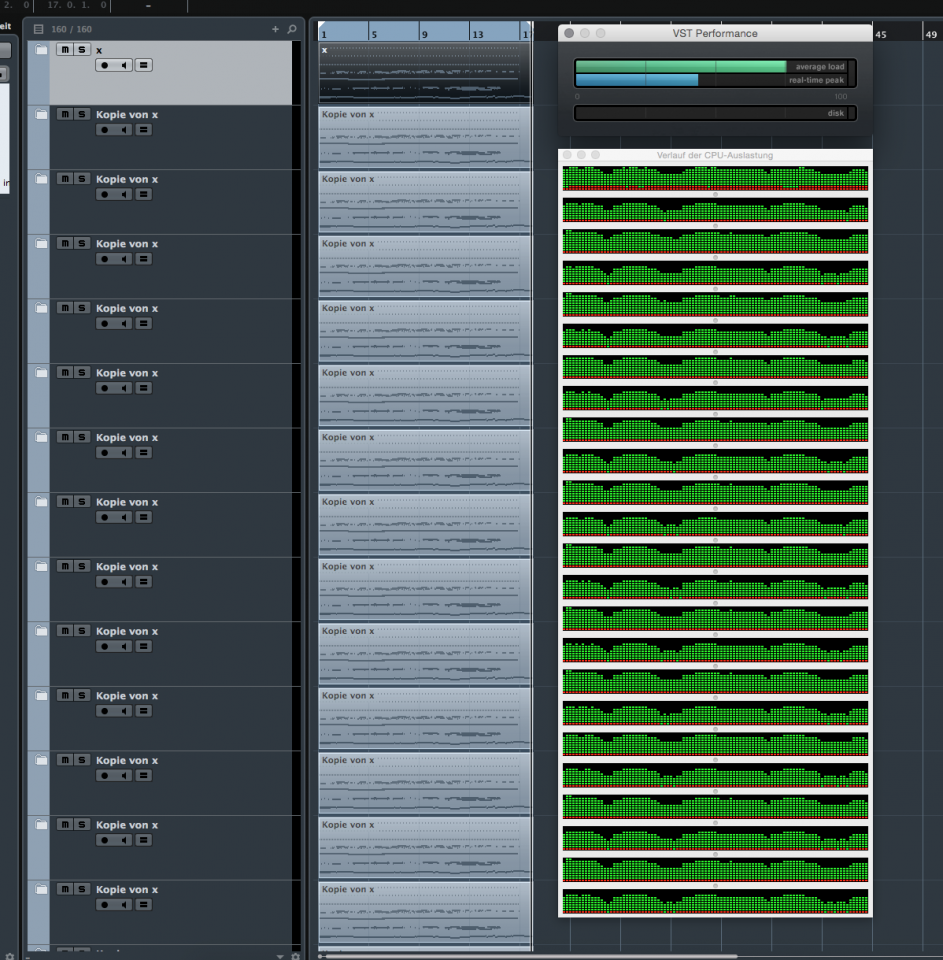The width and height of the screenshot is (943, 960).
Task: Mute the top track named x
Action: point(65,49)
